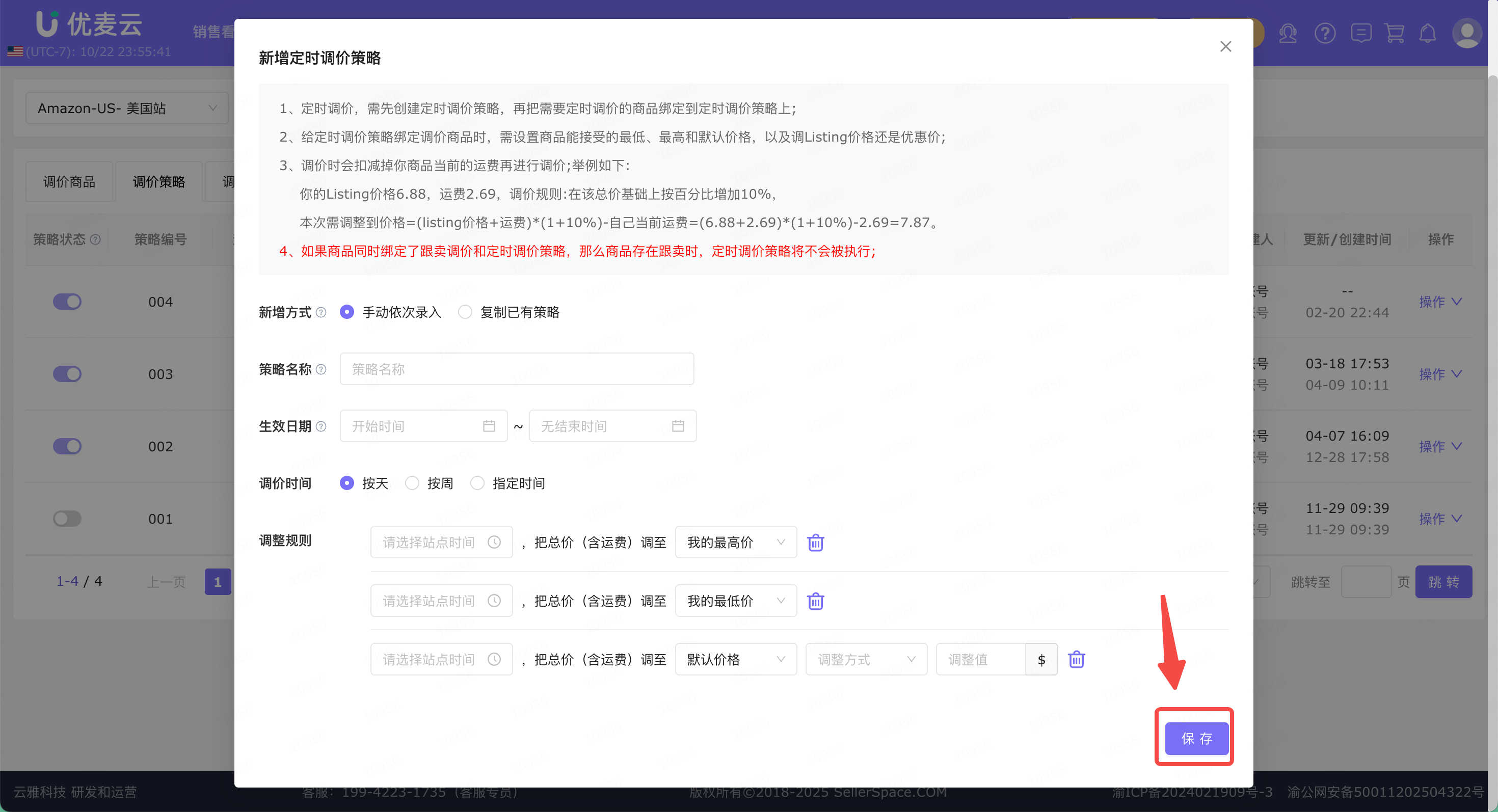
Task: Open the notification bell in header
Action: coord(1427,33)
